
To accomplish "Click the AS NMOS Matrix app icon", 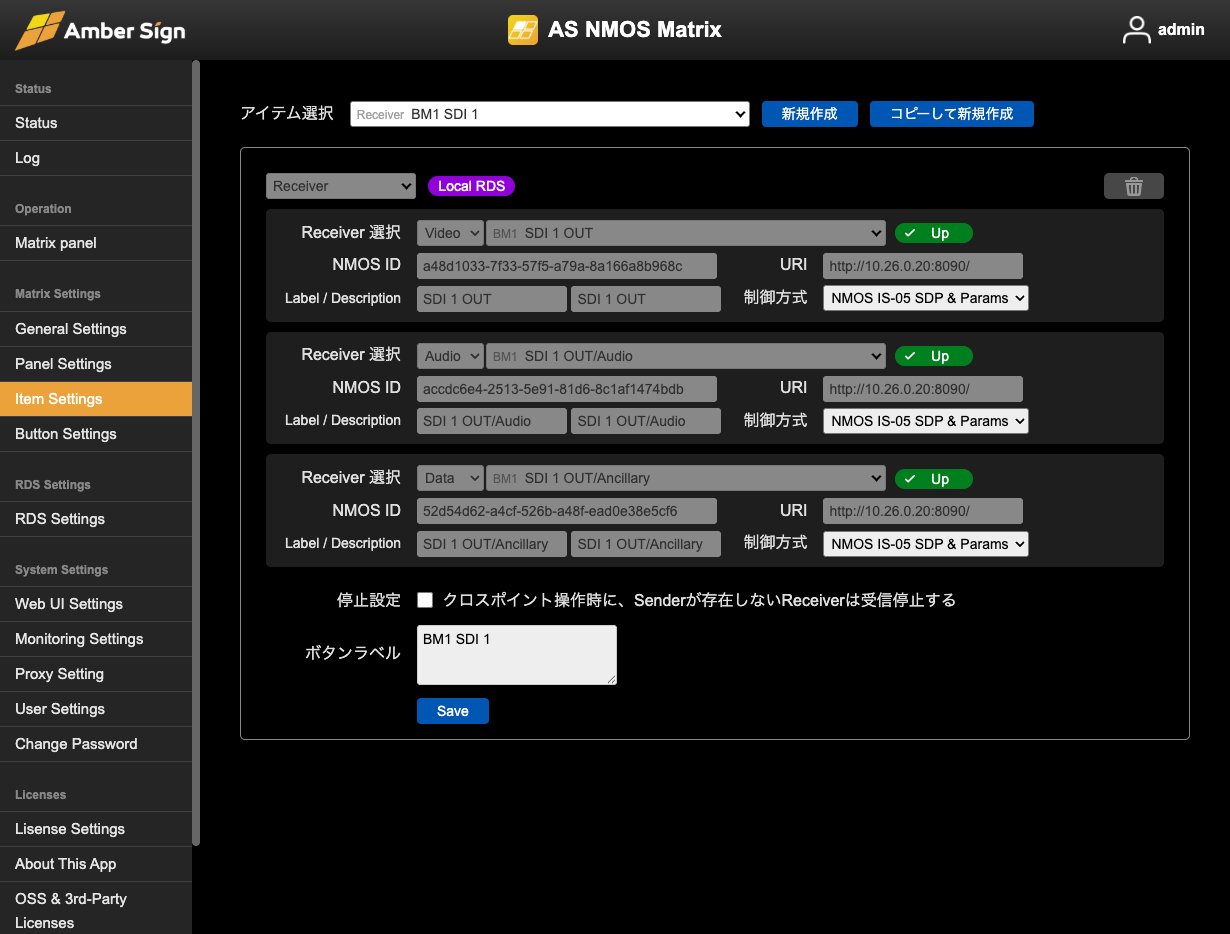I will [522, 30].
